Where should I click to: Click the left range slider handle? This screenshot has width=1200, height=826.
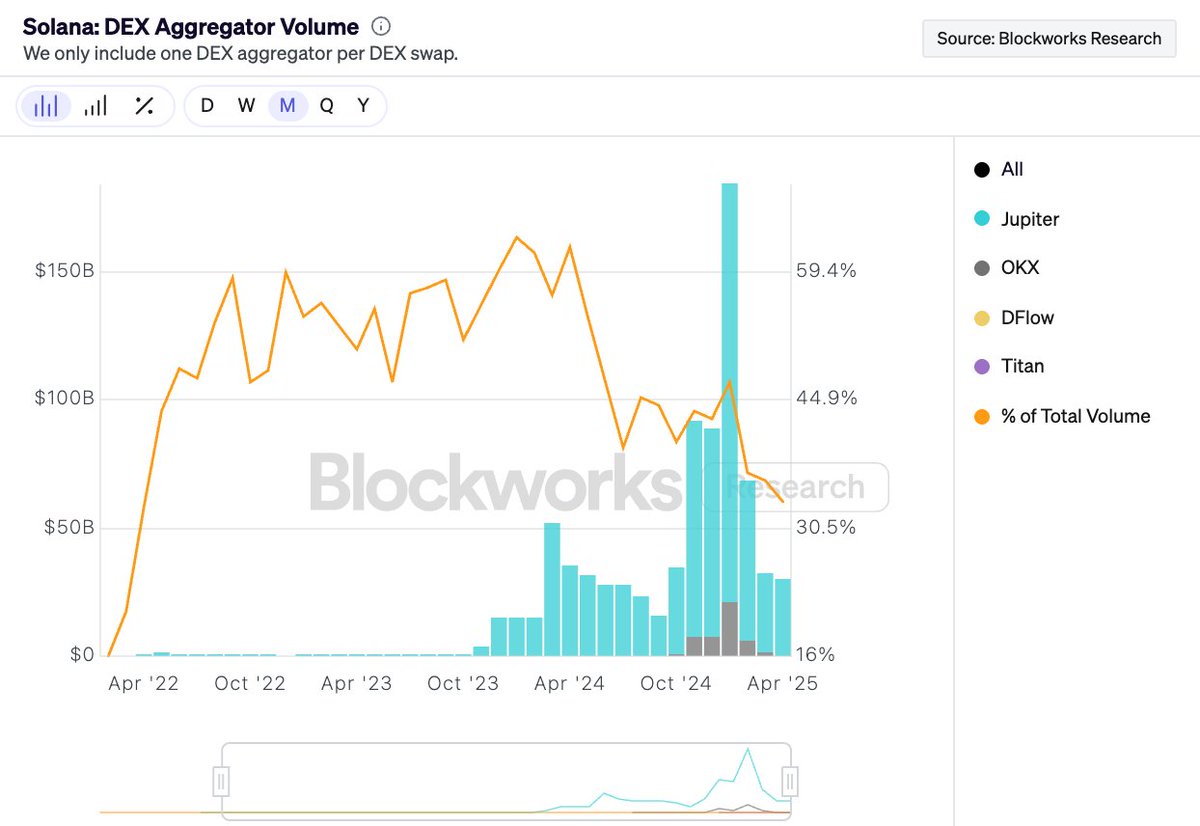click(222, 780)
